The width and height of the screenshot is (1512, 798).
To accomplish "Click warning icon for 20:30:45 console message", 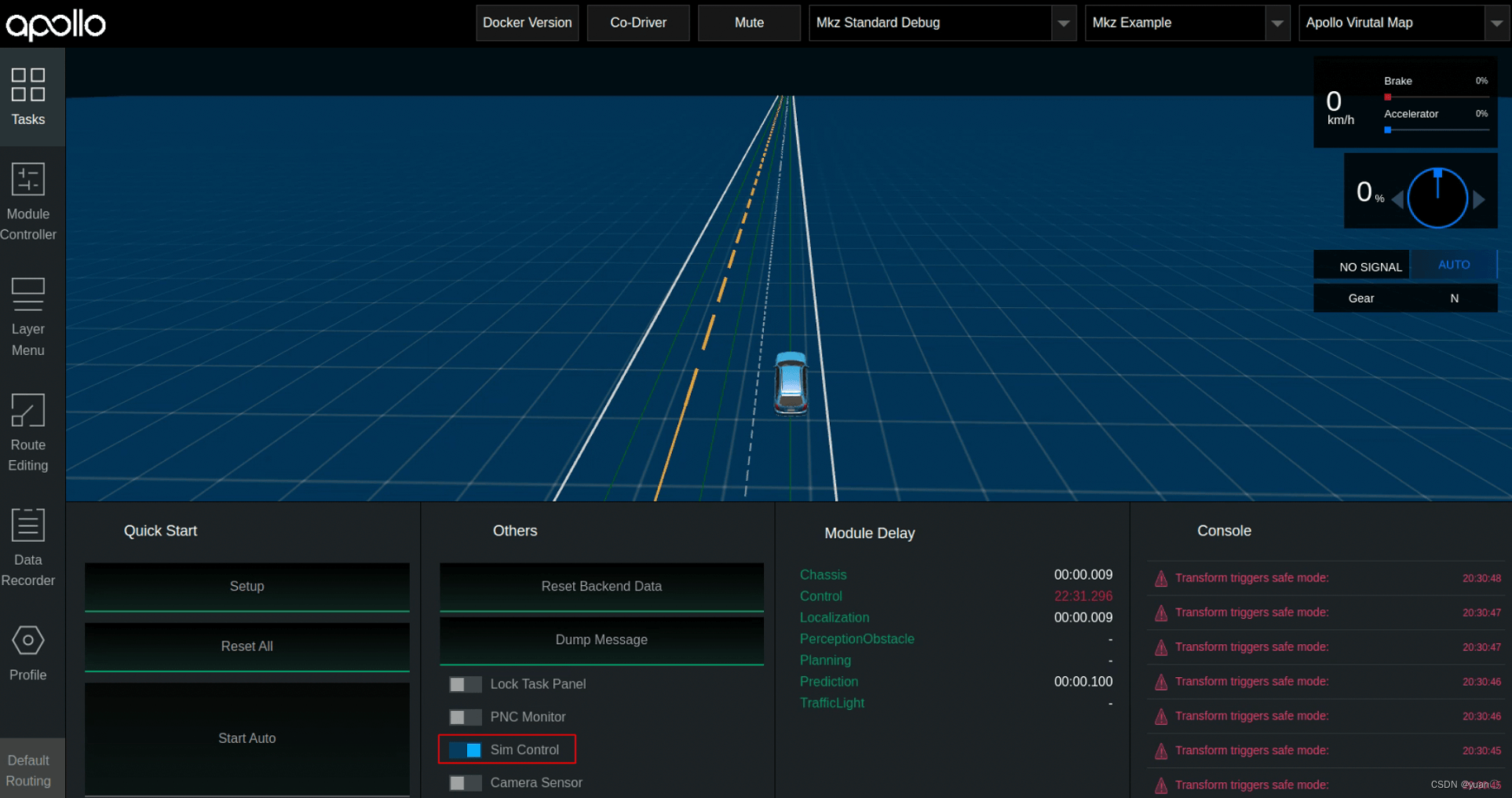I will pyautogui.click(x=1161, y=752).
